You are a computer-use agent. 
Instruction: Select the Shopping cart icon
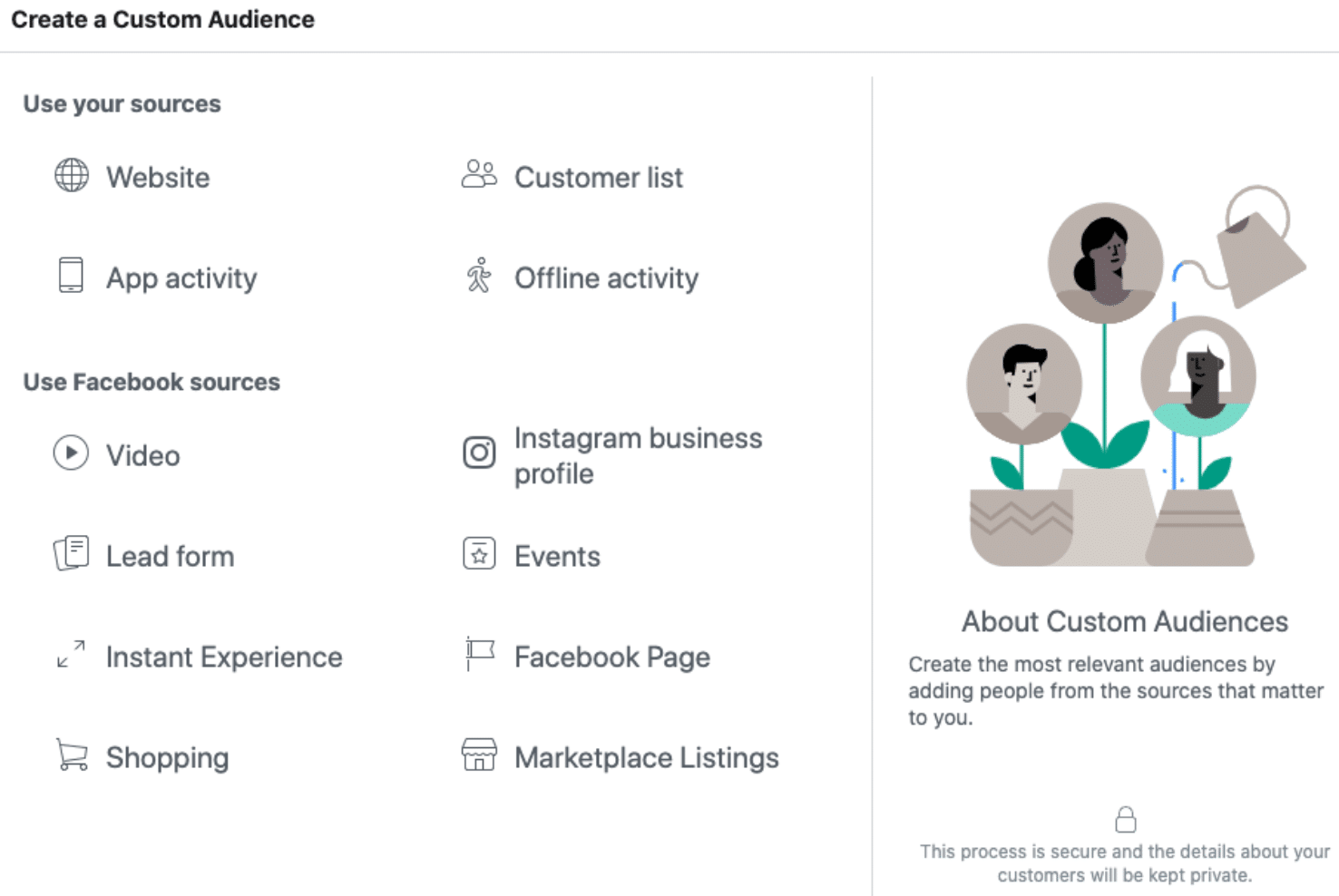[69, 755]
